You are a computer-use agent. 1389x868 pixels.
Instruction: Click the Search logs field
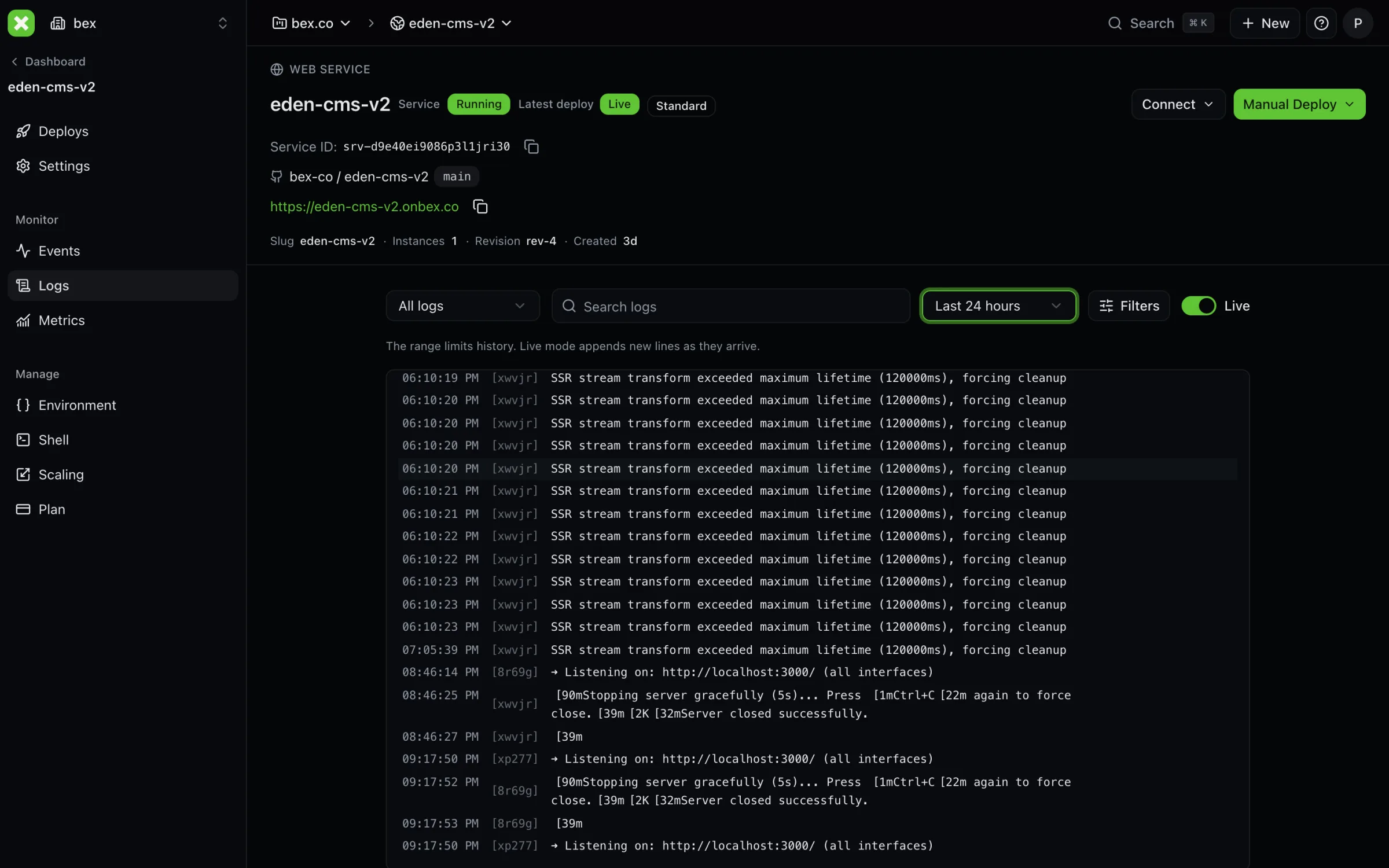click(730, 306)
